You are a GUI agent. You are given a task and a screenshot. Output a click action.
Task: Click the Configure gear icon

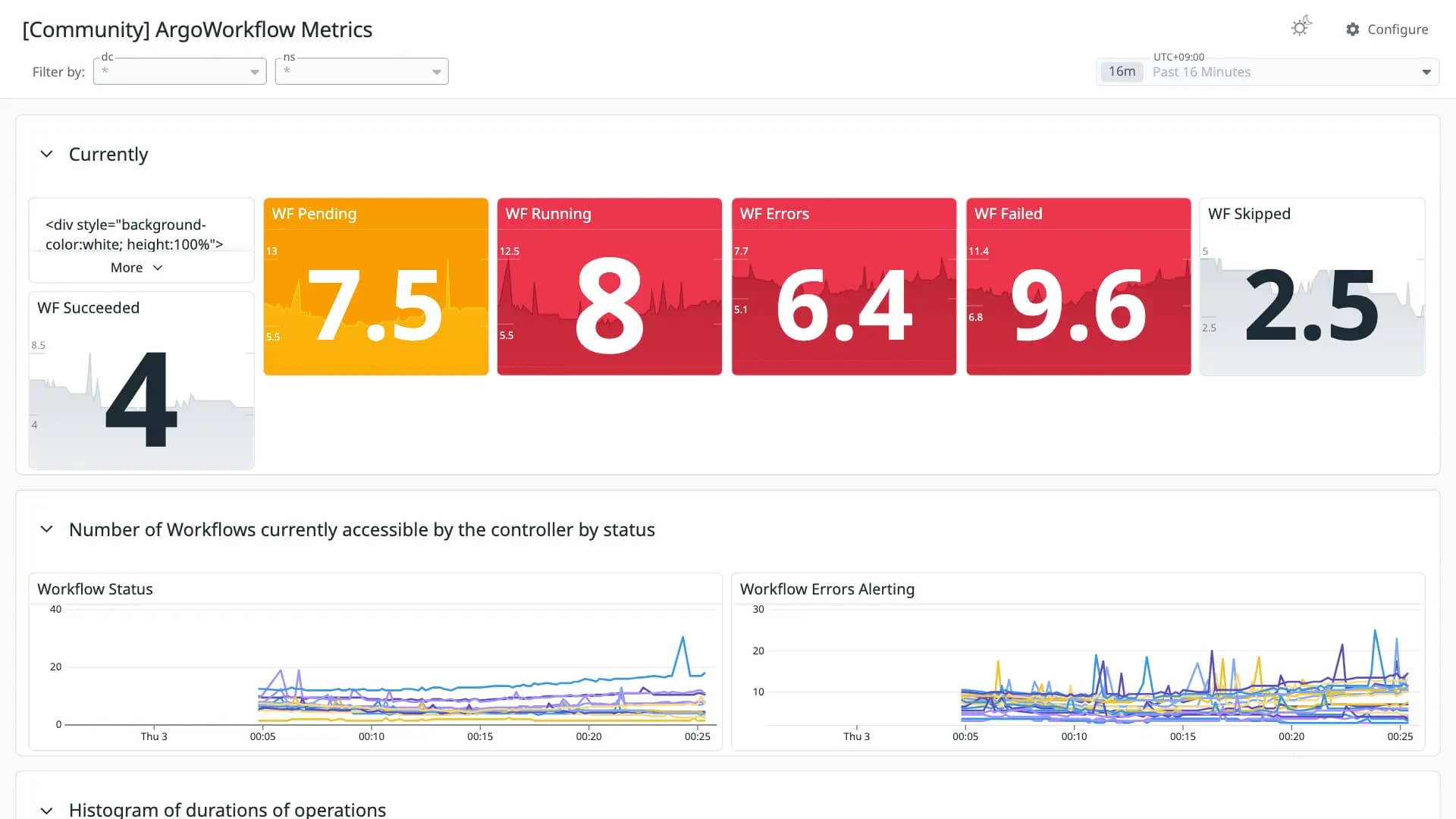click(x=1353, y=30)
